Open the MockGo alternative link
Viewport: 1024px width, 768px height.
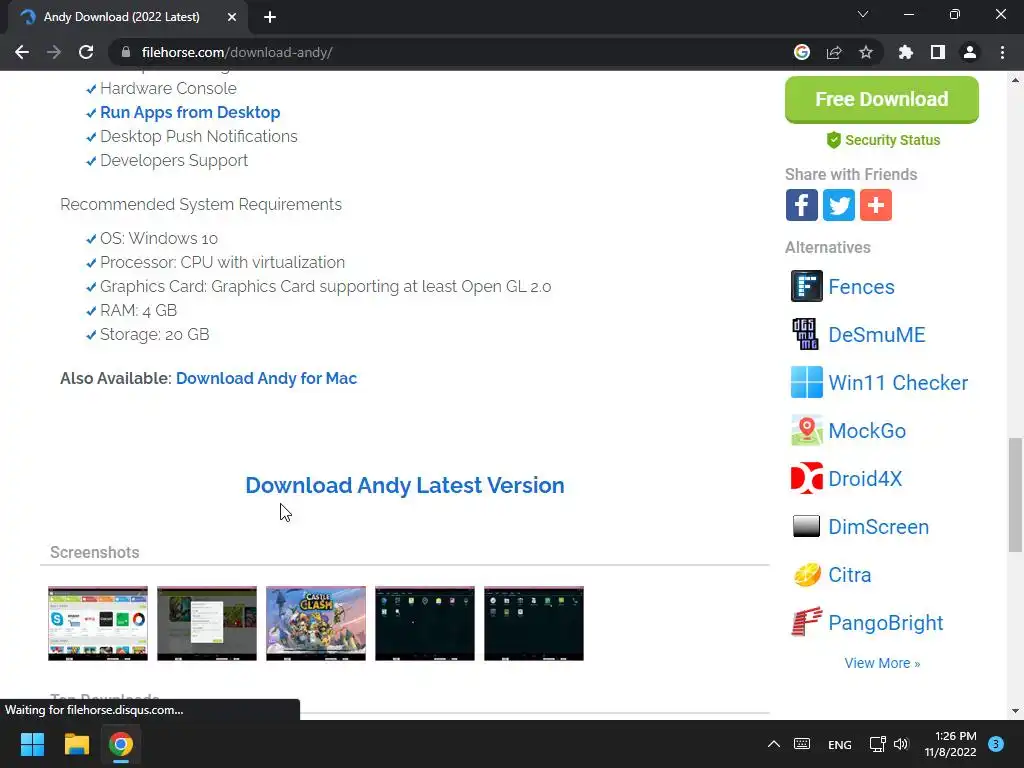click(867, 430)
